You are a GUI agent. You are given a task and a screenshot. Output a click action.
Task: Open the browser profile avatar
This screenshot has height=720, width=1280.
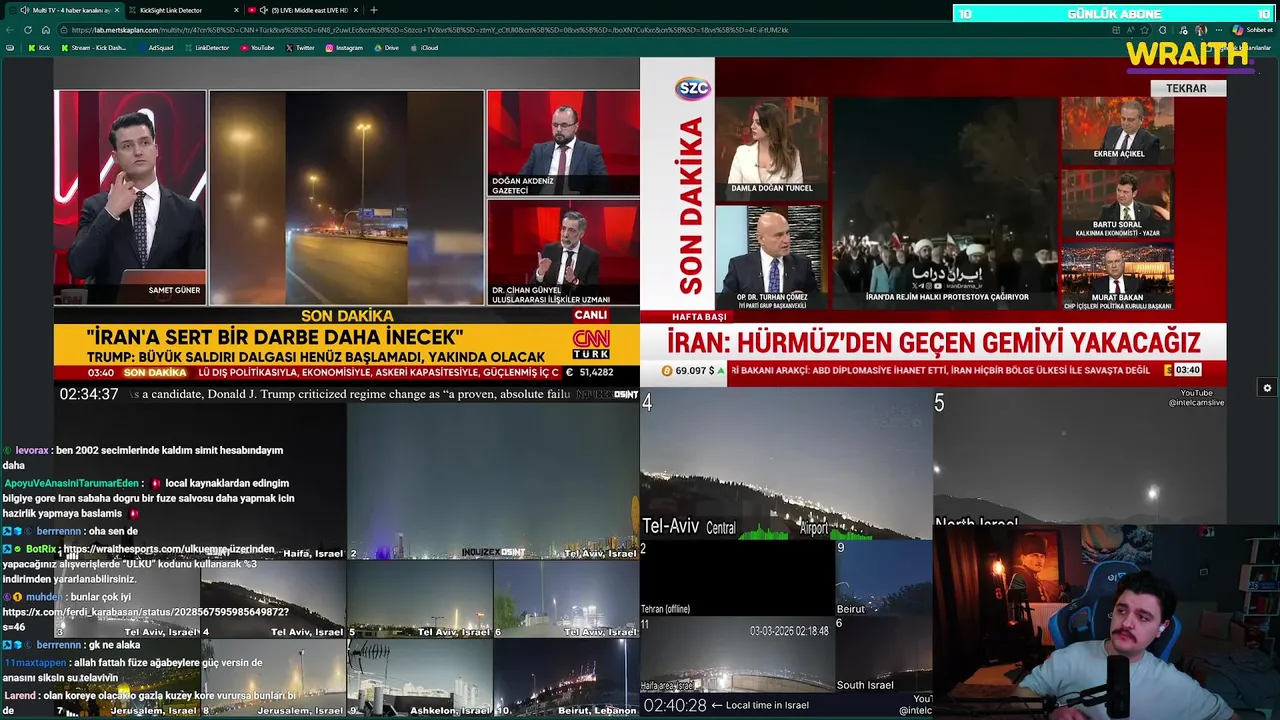1201,30
